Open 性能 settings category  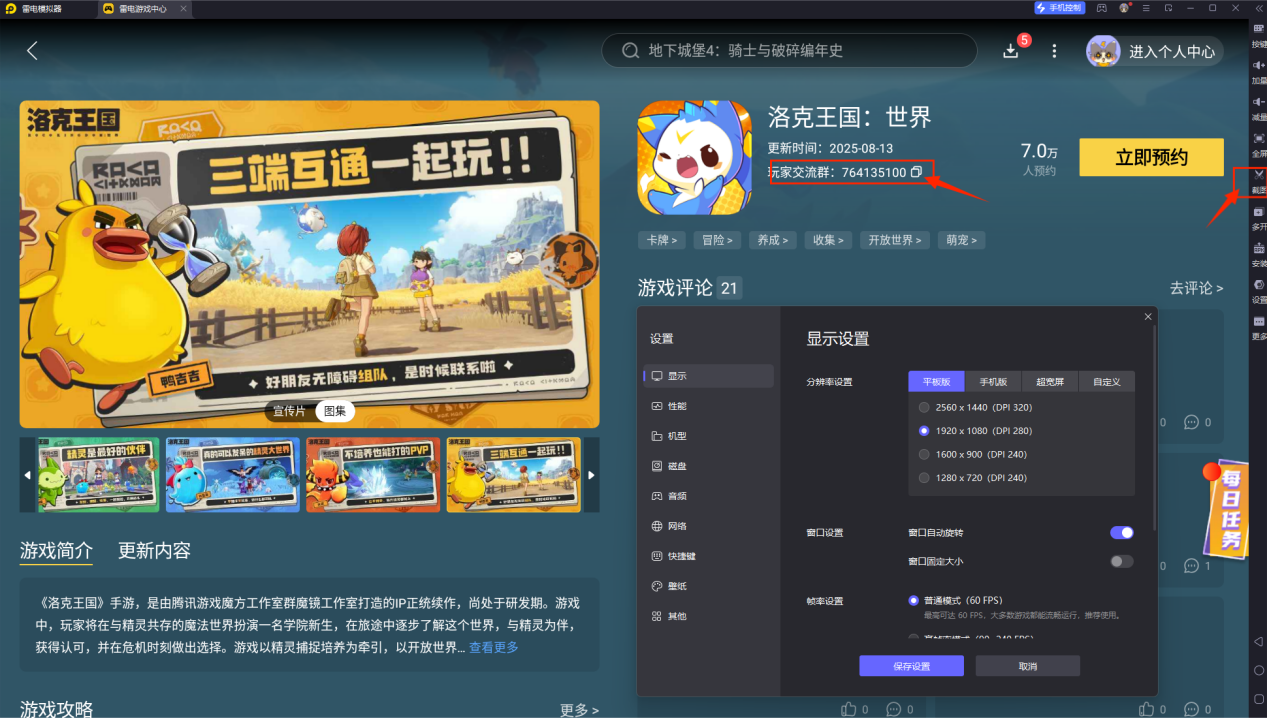coord(709,406)
